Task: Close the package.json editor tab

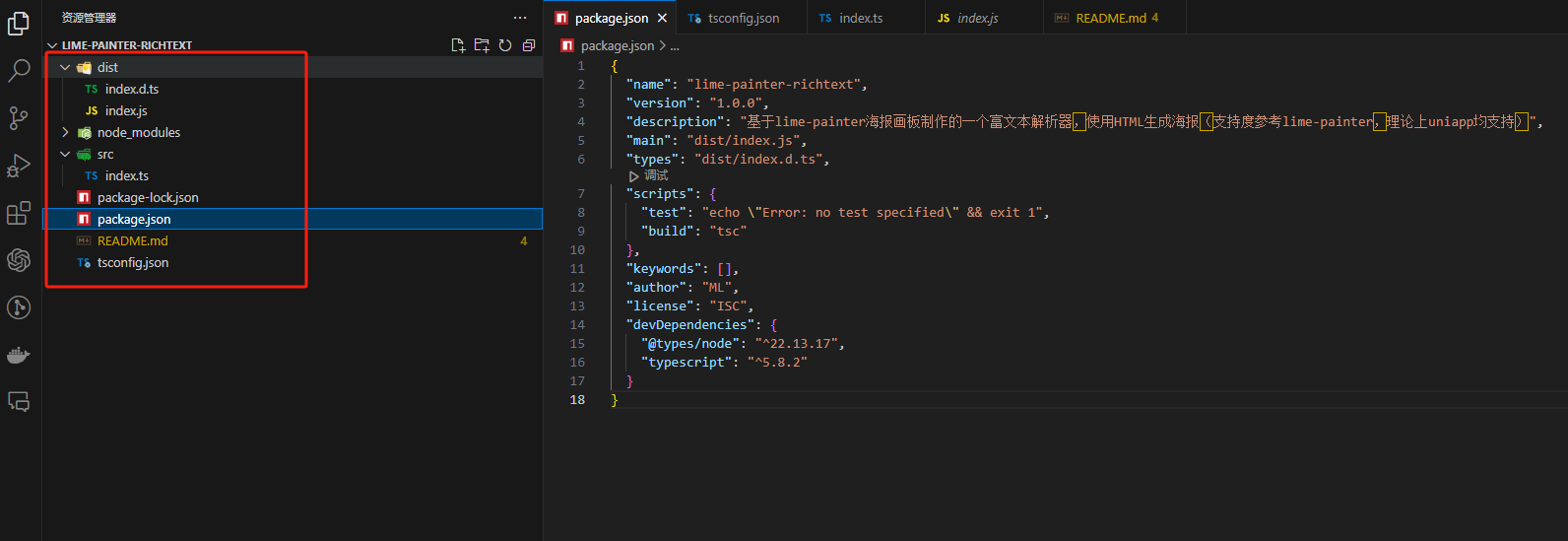Action: 662,18
